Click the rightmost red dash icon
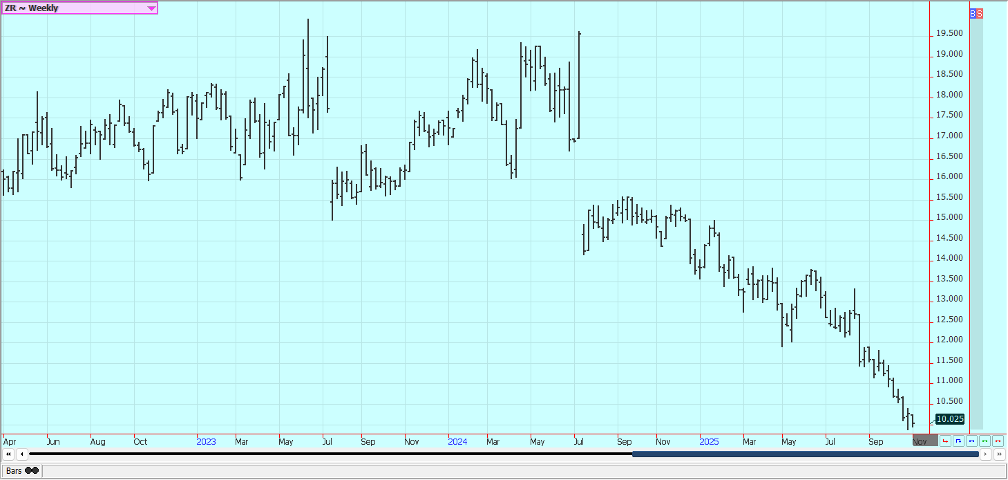1008x480 pixels. click(998, 440)
